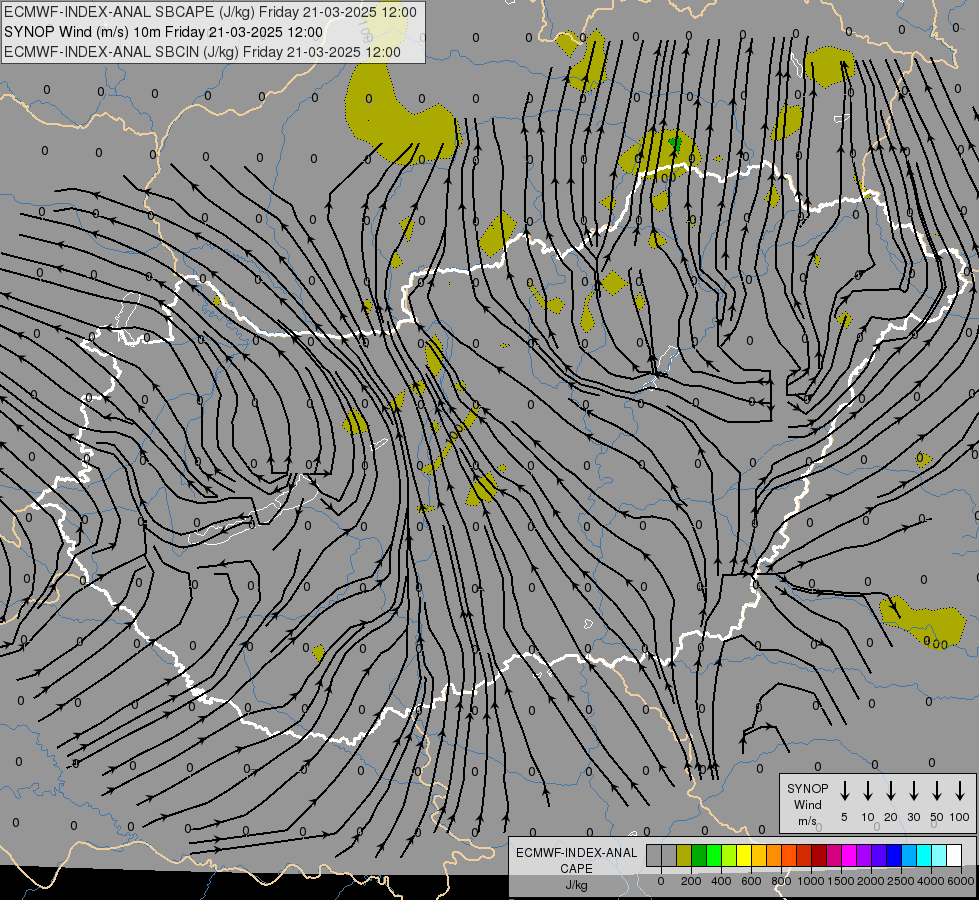Click the 400 tick label on CAPE scale

pyautogui.click(x=721, y=881)
